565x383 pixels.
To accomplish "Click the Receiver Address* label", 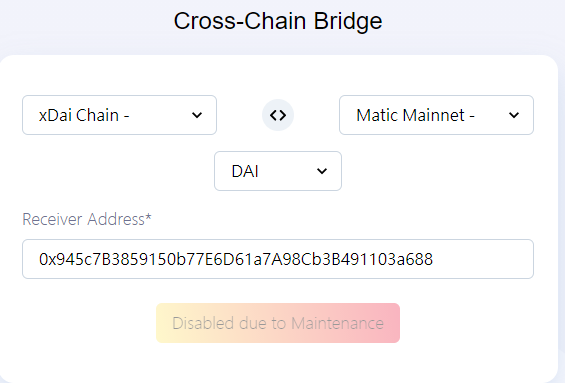I will (87, 219).
